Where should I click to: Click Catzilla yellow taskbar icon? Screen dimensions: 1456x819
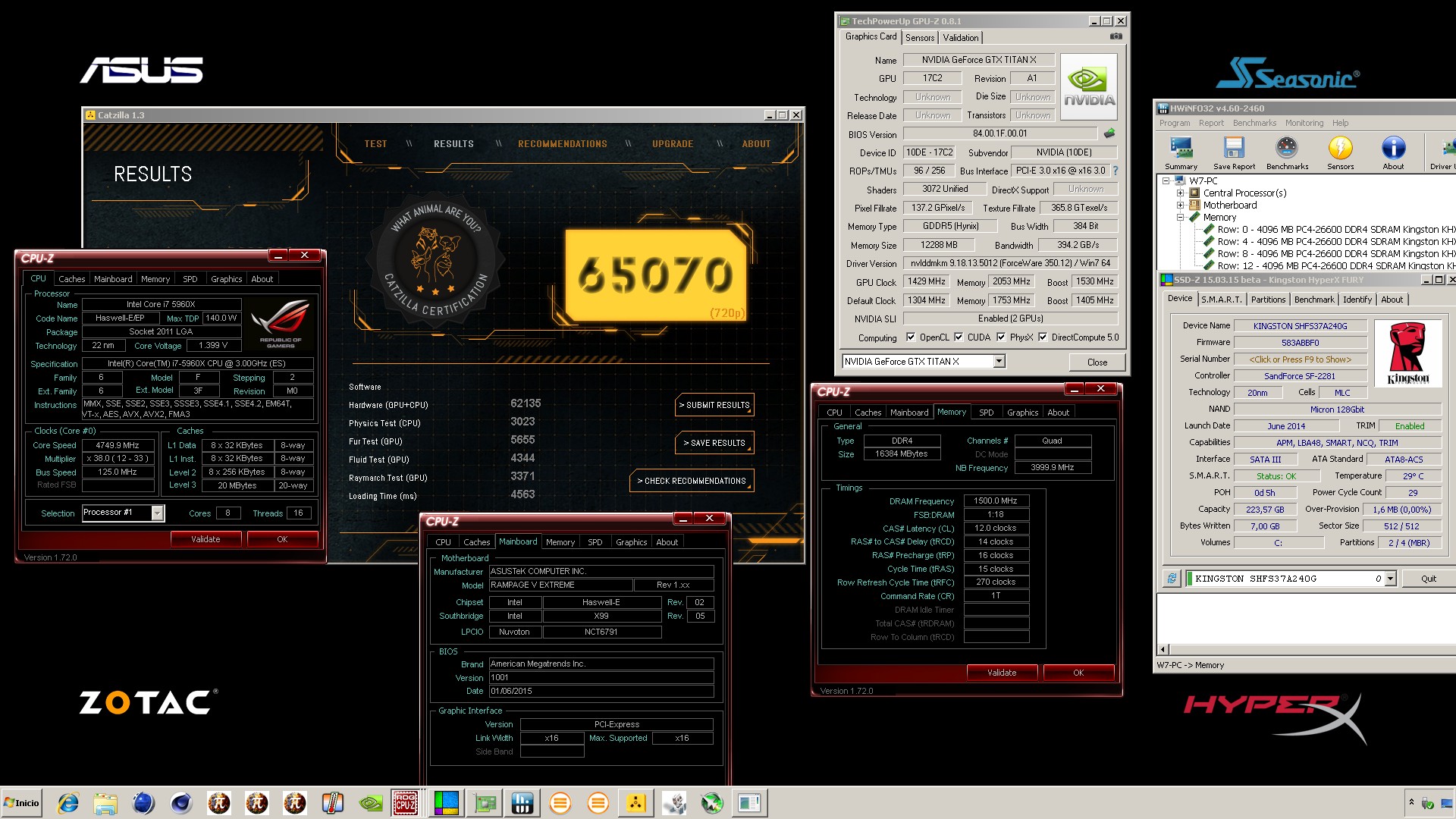pos(636,803)
